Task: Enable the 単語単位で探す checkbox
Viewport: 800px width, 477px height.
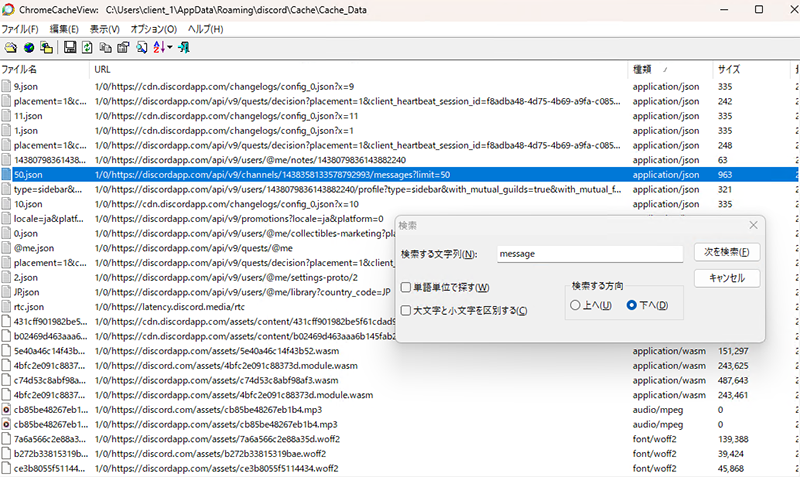Action: [x=406, y=288]
